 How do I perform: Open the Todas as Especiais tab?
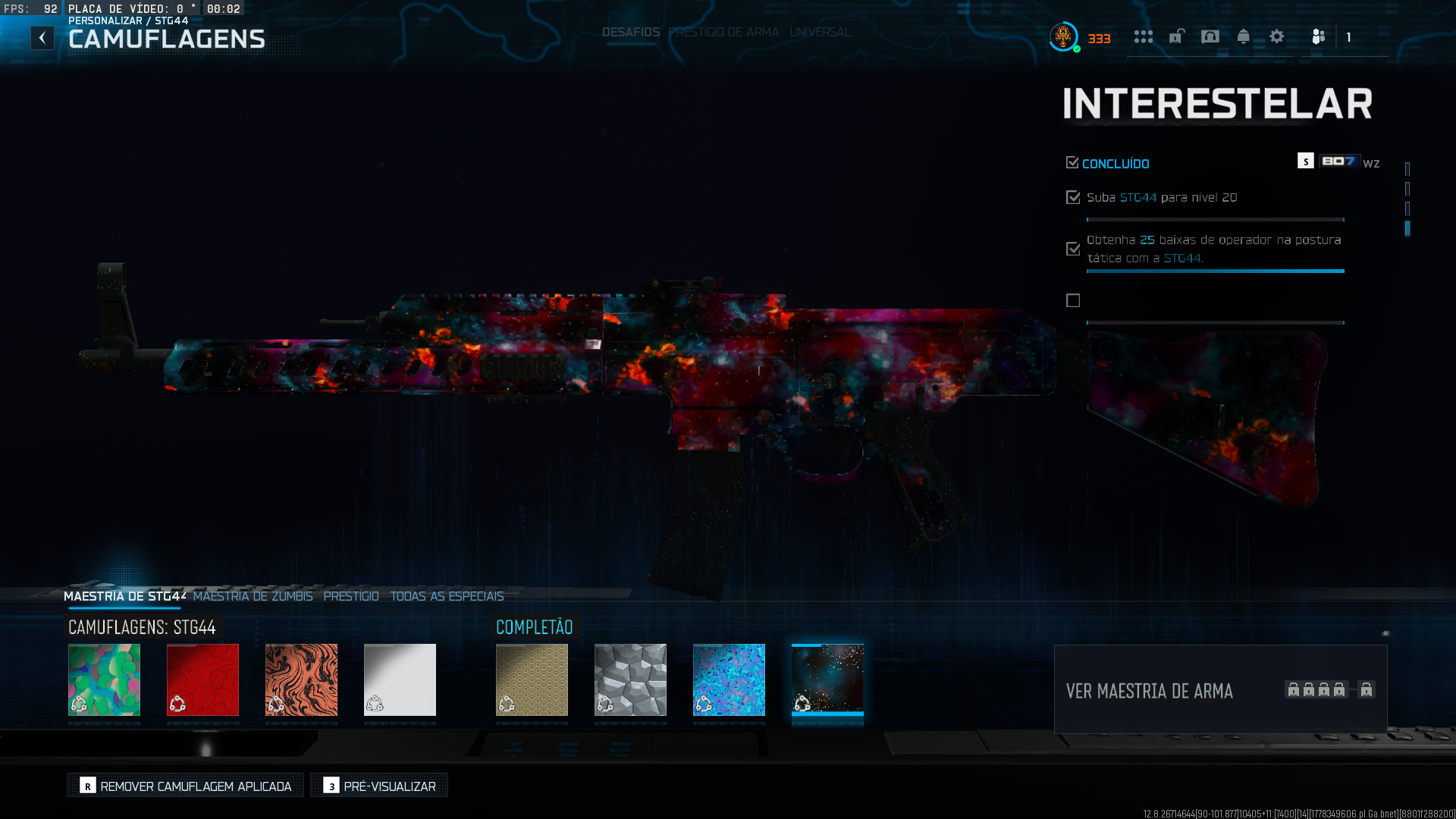pos(447,596)
